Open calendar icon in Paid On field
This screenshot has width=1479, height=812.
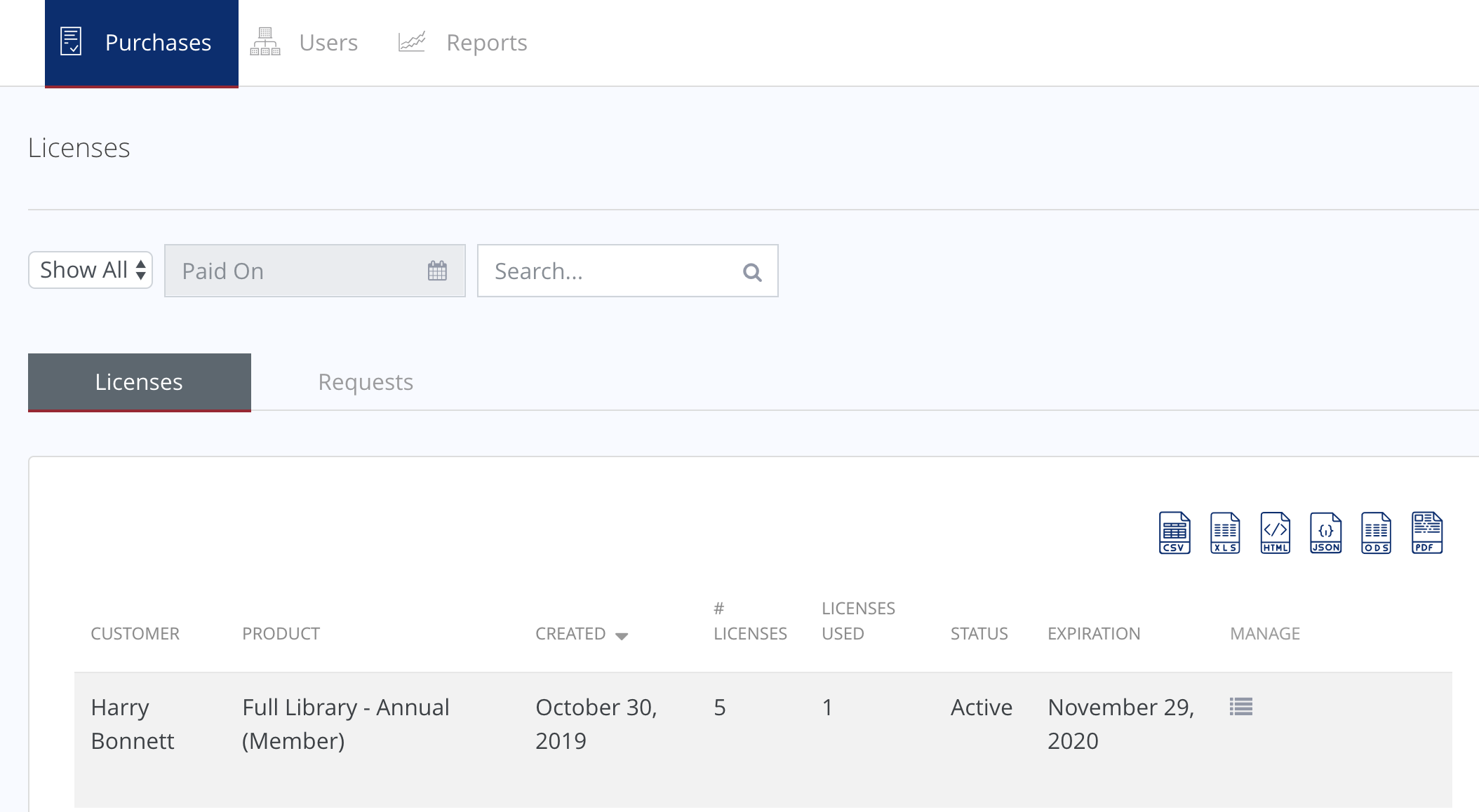coord(437,271)
